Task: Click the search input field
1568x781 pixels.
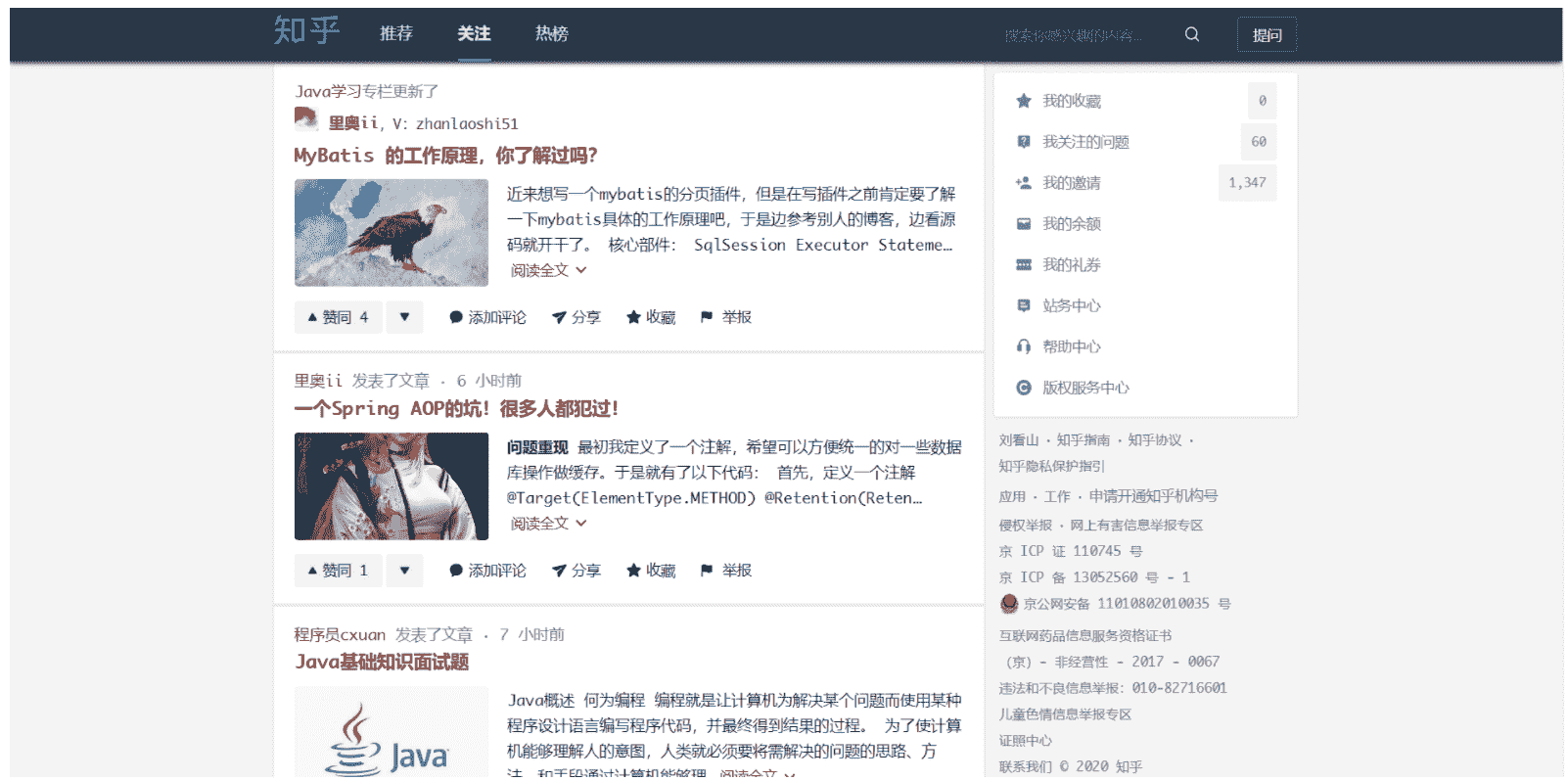Action: point(1077,35)
